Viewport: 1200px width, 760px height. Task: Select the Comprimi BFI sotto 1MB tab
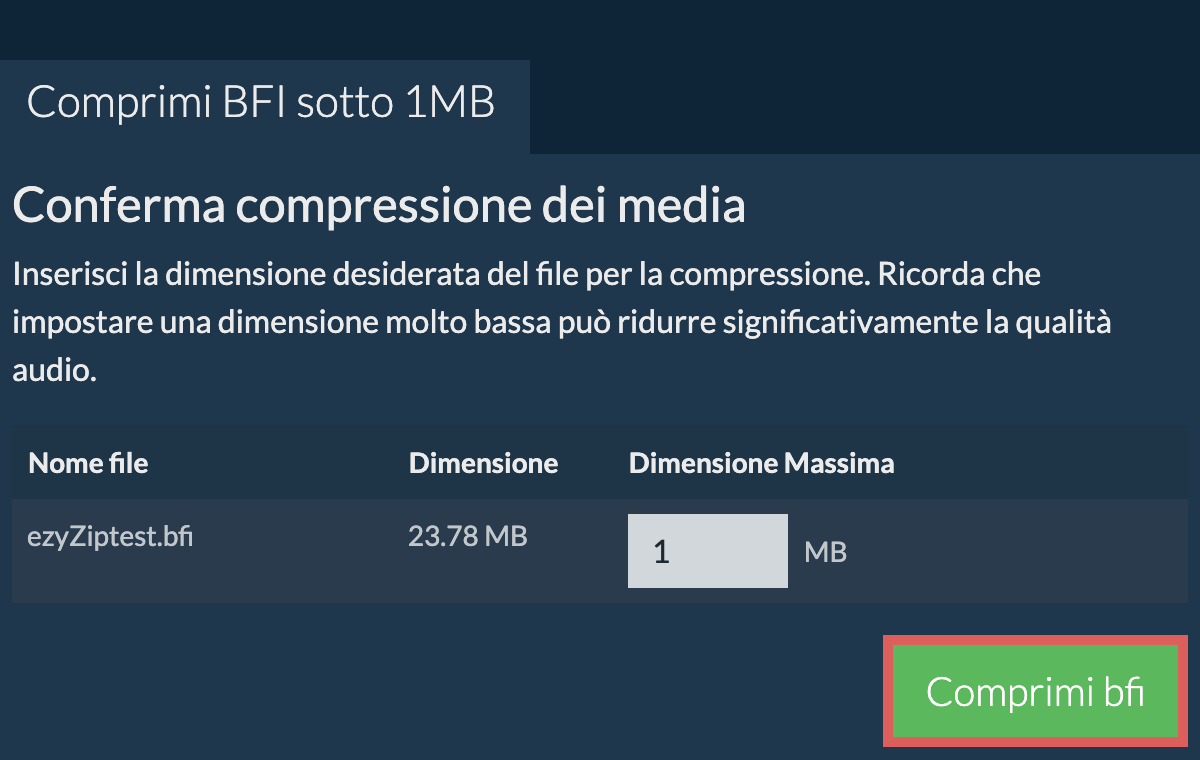pyautogui.click(x=261, y=103)
